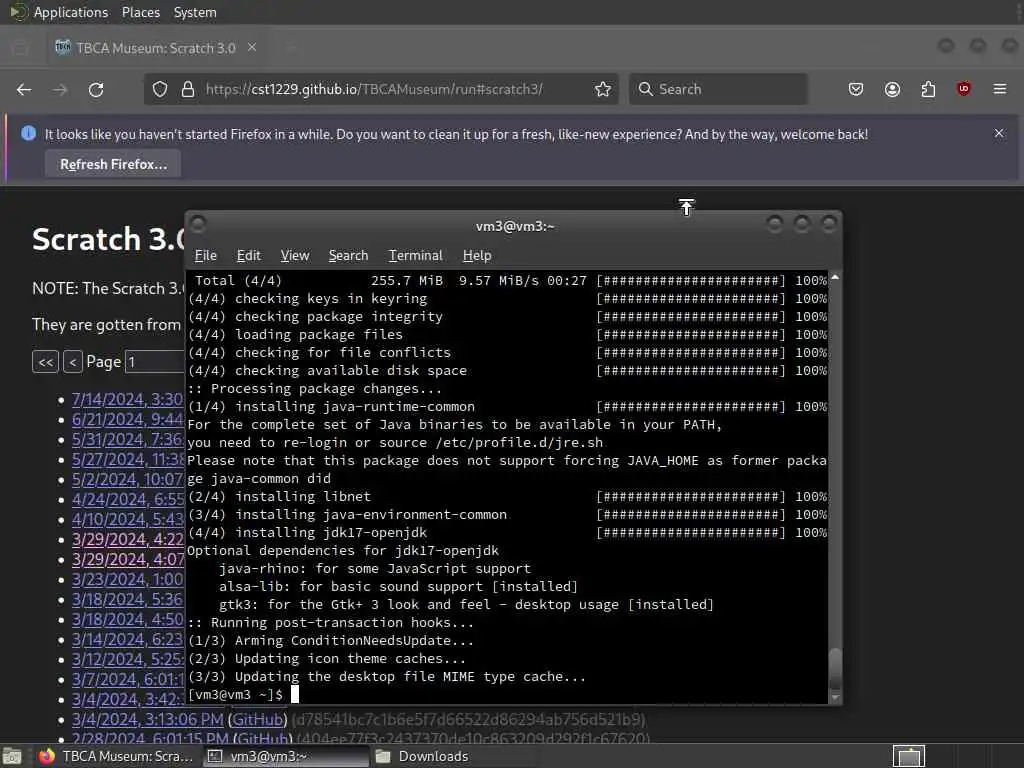Open the terminal Help menu
The image size is (1024, 768).
pyautogui.click(x=477, y=255)
